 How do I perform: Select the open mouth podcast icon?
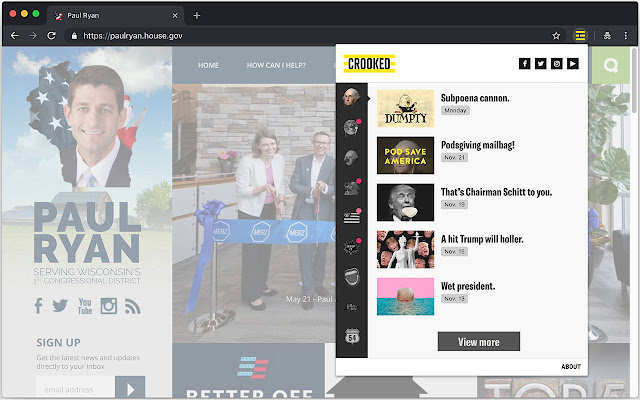(351, 277)
